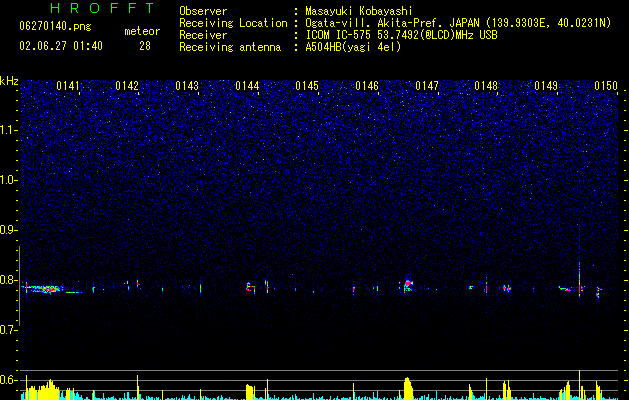
Task: Click the 0.7 kHz axis label
Action: [x=9, y=330]
